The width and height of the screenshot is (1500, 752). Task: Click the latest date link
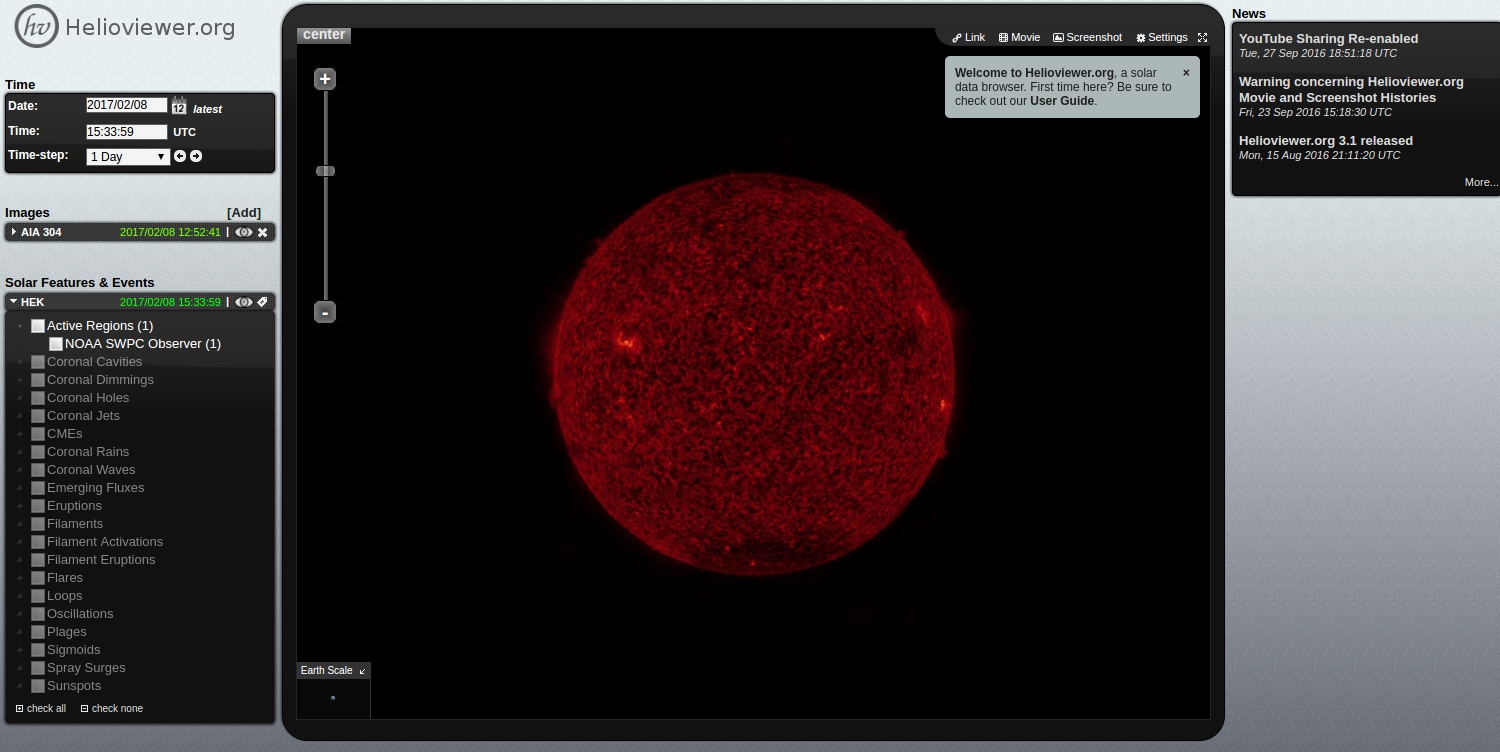[208, 109]
